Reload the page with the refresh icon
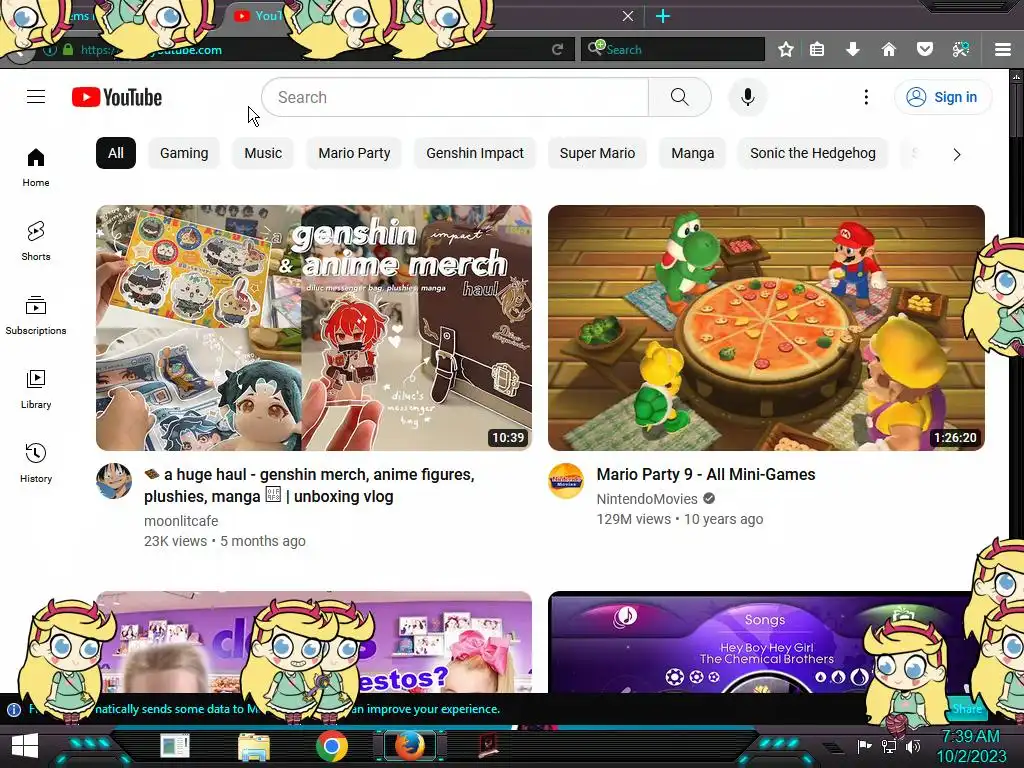 pos(557,50)
